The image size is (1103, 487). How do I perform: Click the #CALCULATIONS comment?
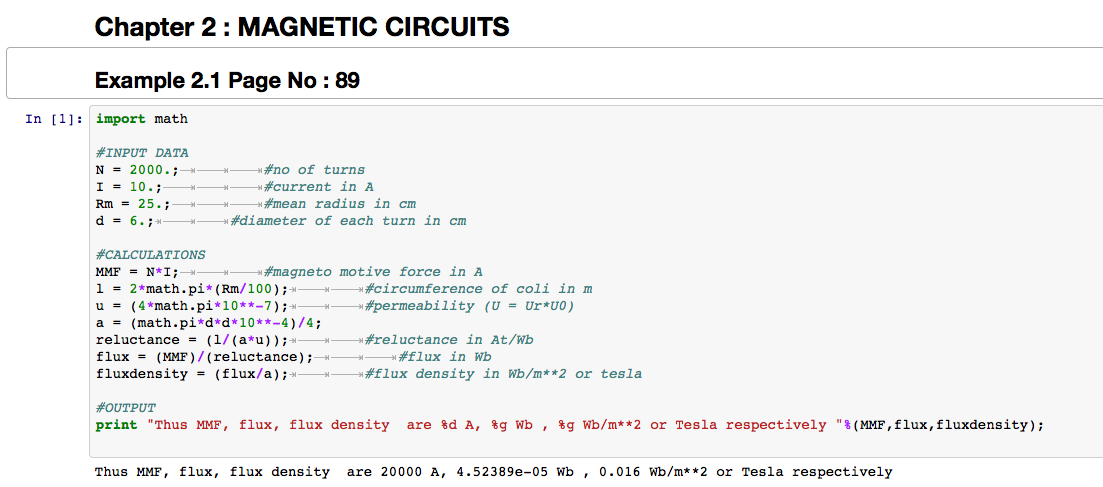[150, 255]
